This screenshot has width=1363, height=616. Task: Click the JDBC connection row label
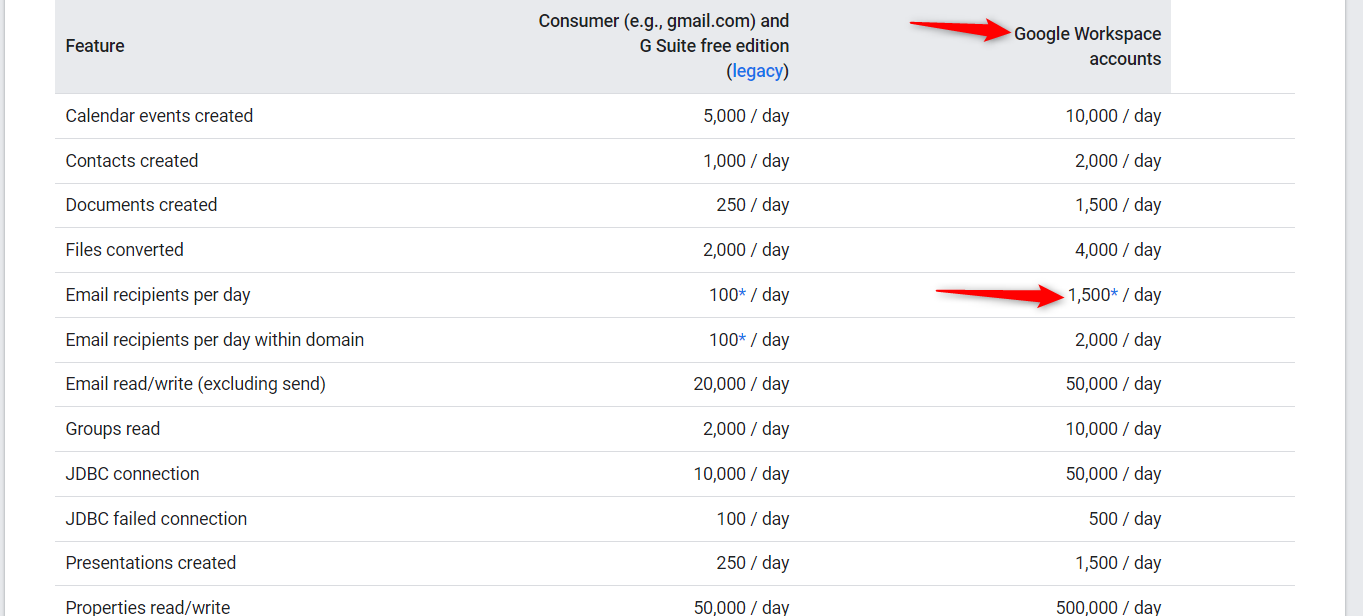point(133,474)
